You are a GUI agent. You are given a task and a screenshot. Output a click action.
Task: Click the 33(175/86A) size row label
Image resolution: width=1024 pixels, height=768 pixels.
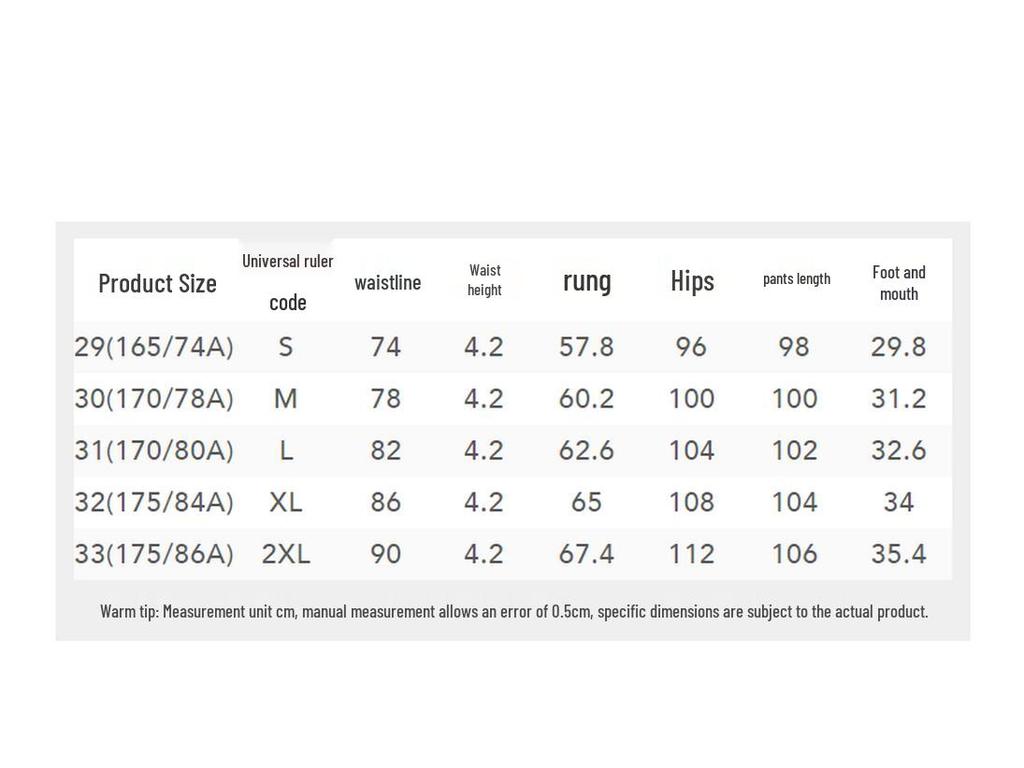pyautogui.click(x=154, y=554)
